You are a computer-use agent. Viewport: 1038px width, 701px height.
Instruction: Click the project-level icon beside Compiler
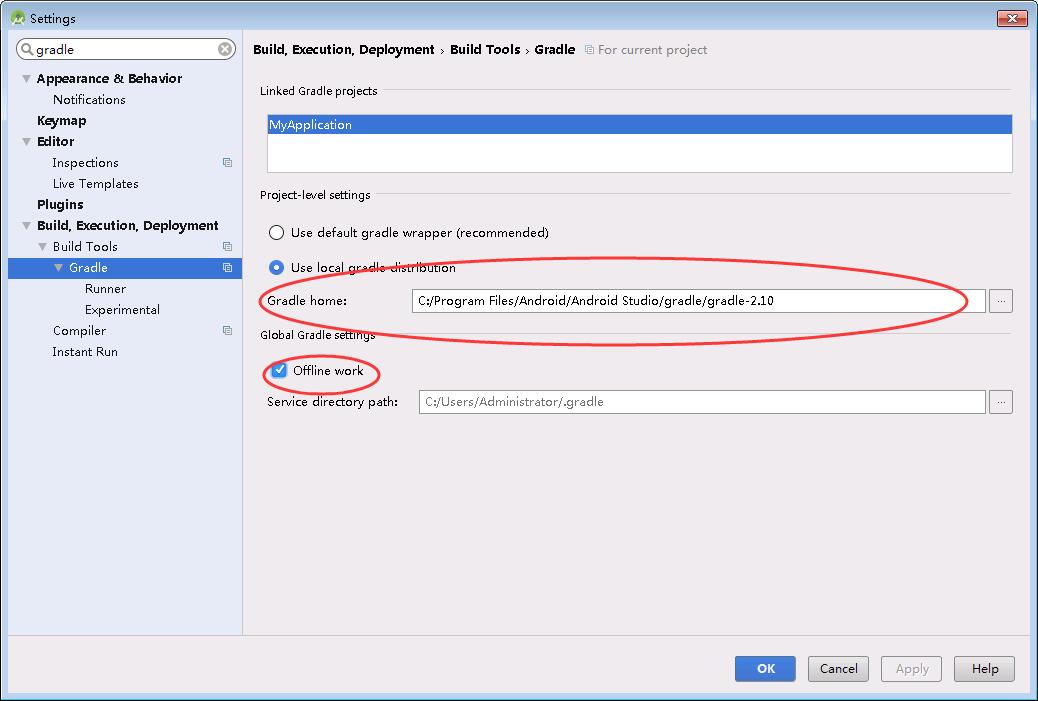tap(227, 331)
